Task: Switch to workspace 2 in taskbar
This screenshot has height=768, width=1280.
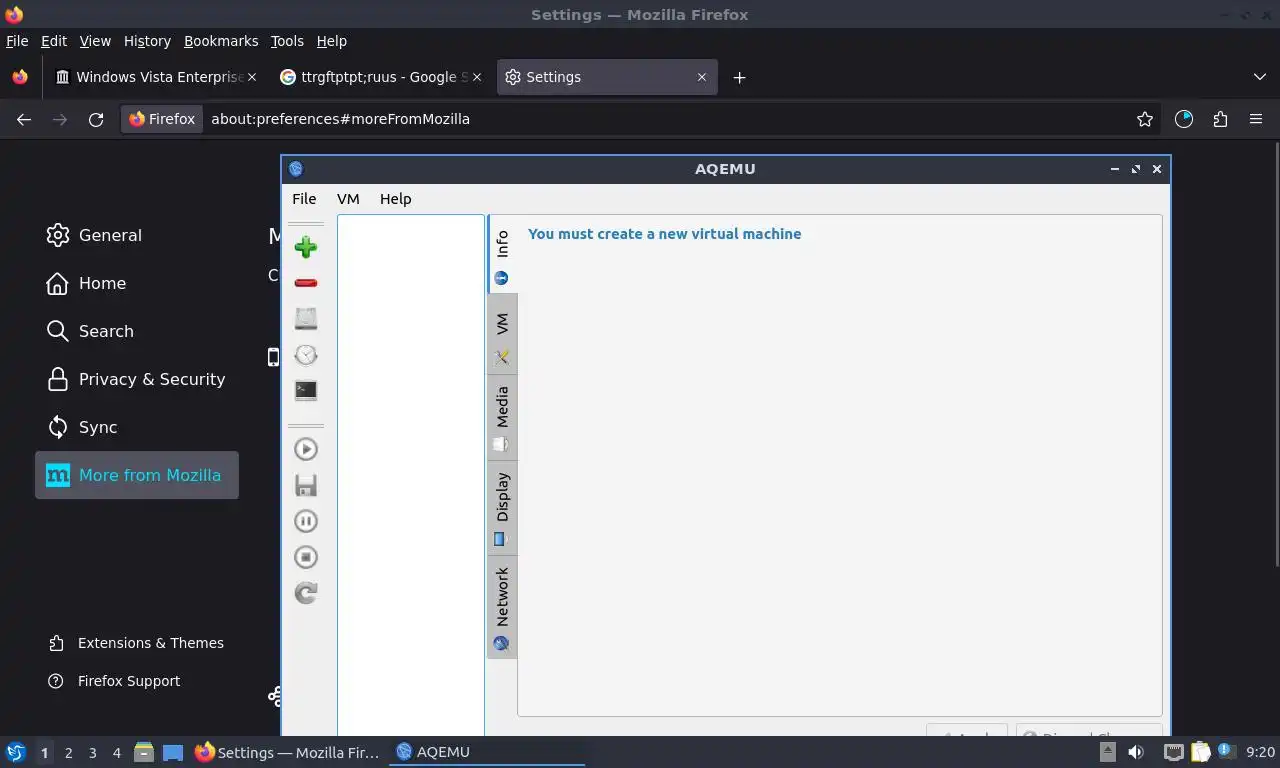Action: [68, 753]
